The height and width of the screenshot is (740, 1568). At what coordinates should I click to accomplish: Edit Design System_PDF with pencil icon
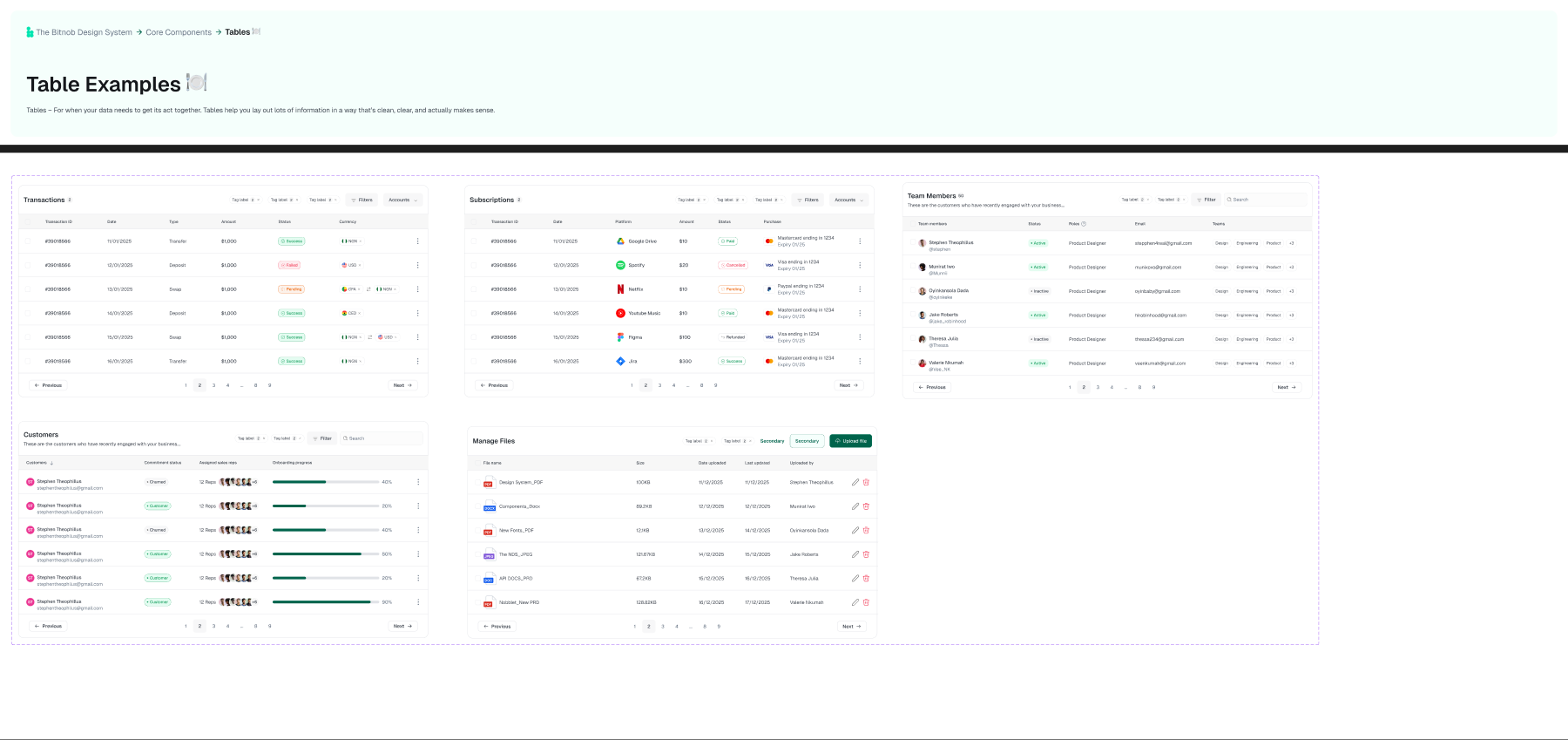click(x=855, y=482)
